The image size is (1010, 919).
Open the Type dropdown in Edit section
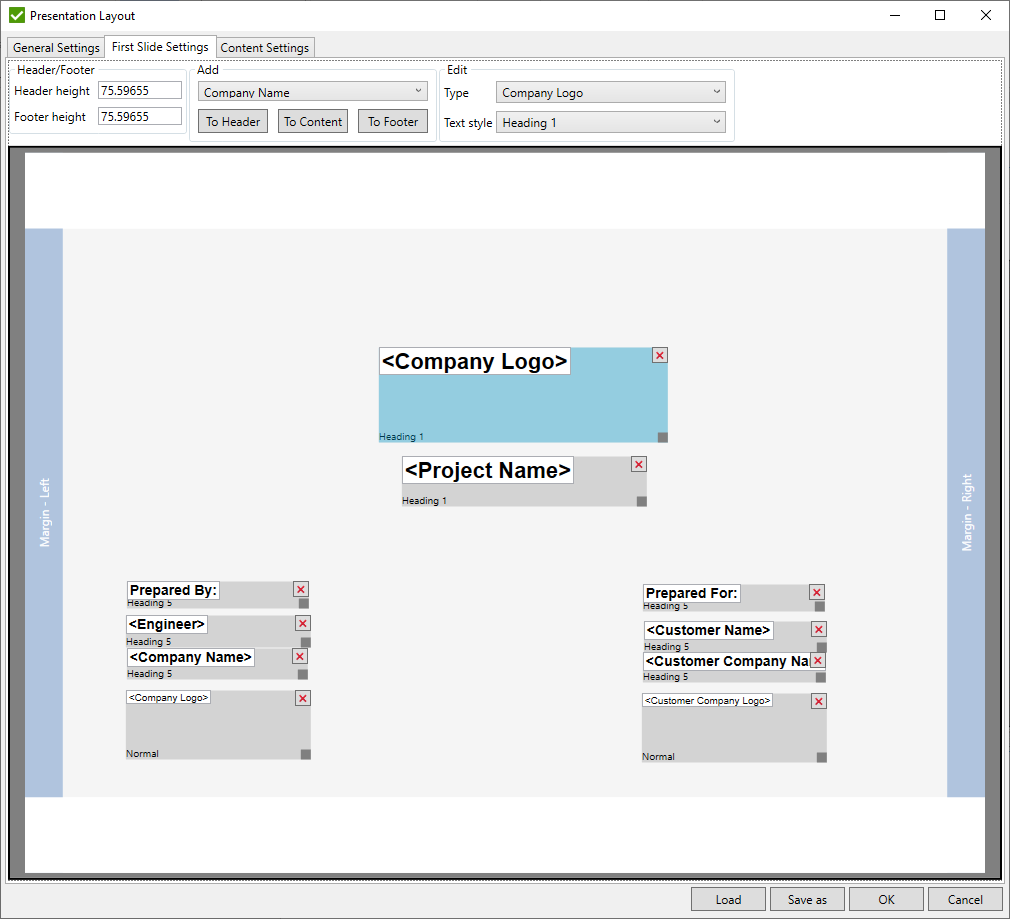pyautogui.click(x=610, y=90)
